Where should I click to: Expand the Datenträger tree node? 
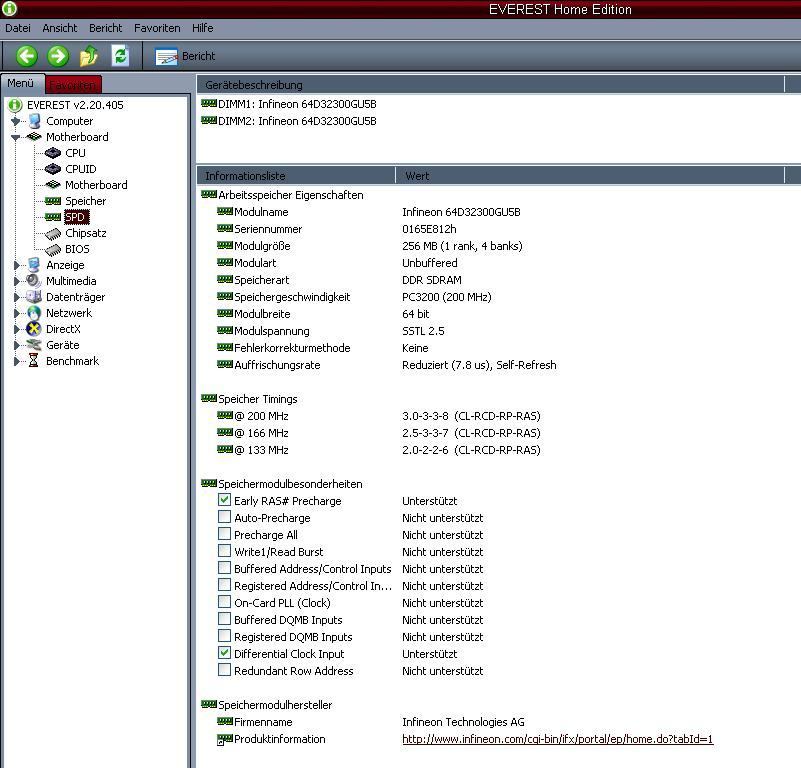point(16,297)
